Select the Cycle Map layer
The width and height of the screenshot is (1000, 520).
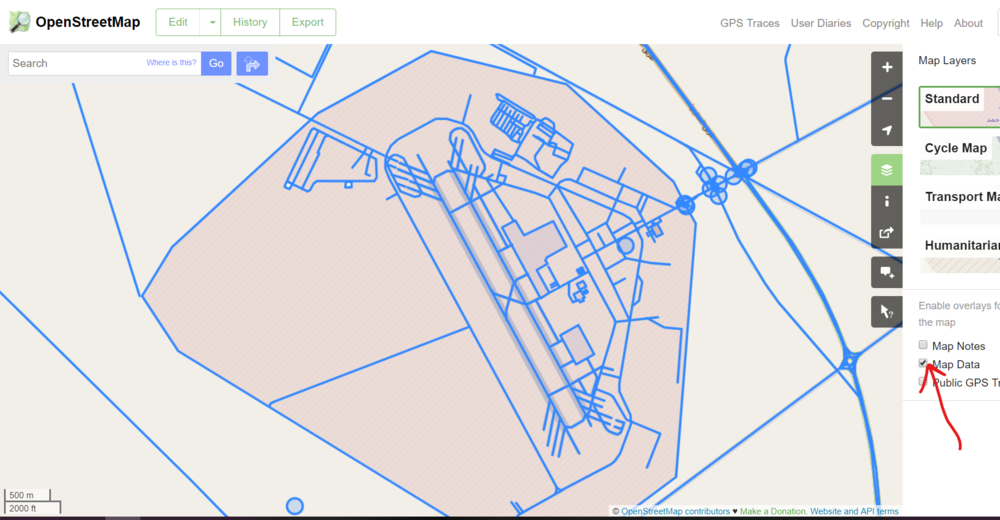[x=959, y=156]
